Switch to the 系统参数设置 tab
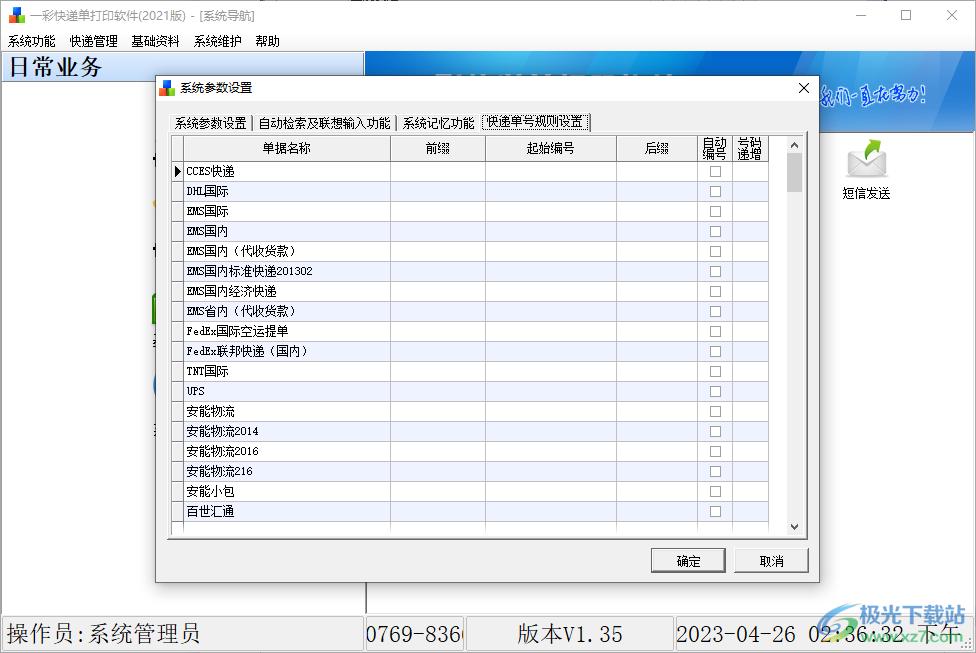This screenshot has width=976, height=653. [x=210, y=123]
